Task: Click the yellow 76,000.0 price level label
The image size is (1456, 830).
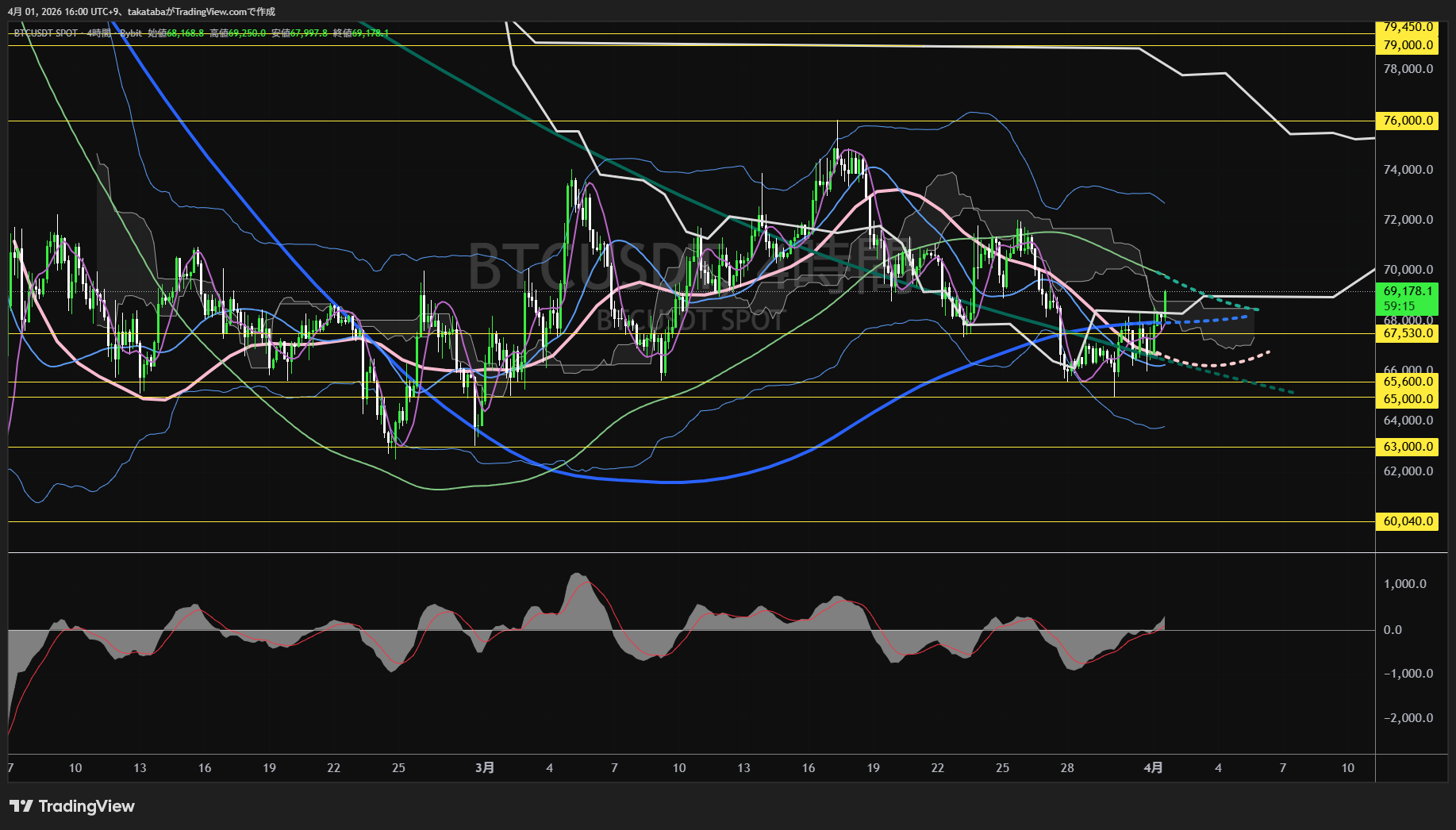Action: point(1407,121)
